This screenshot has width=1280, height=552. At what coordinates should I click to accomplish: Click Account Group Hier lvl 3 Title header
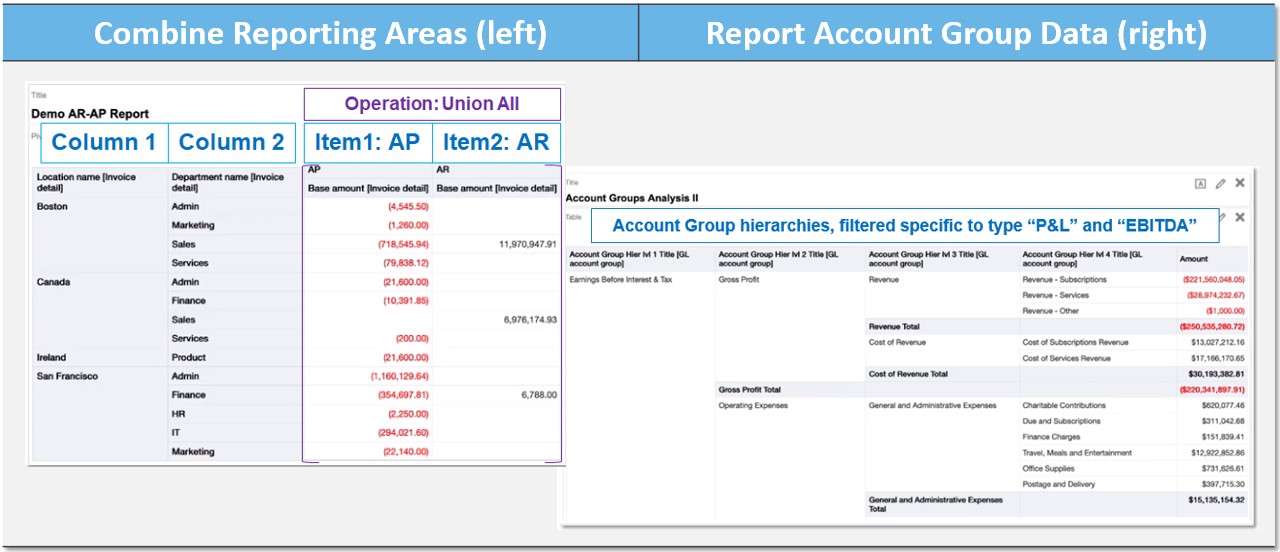point(940,258)
